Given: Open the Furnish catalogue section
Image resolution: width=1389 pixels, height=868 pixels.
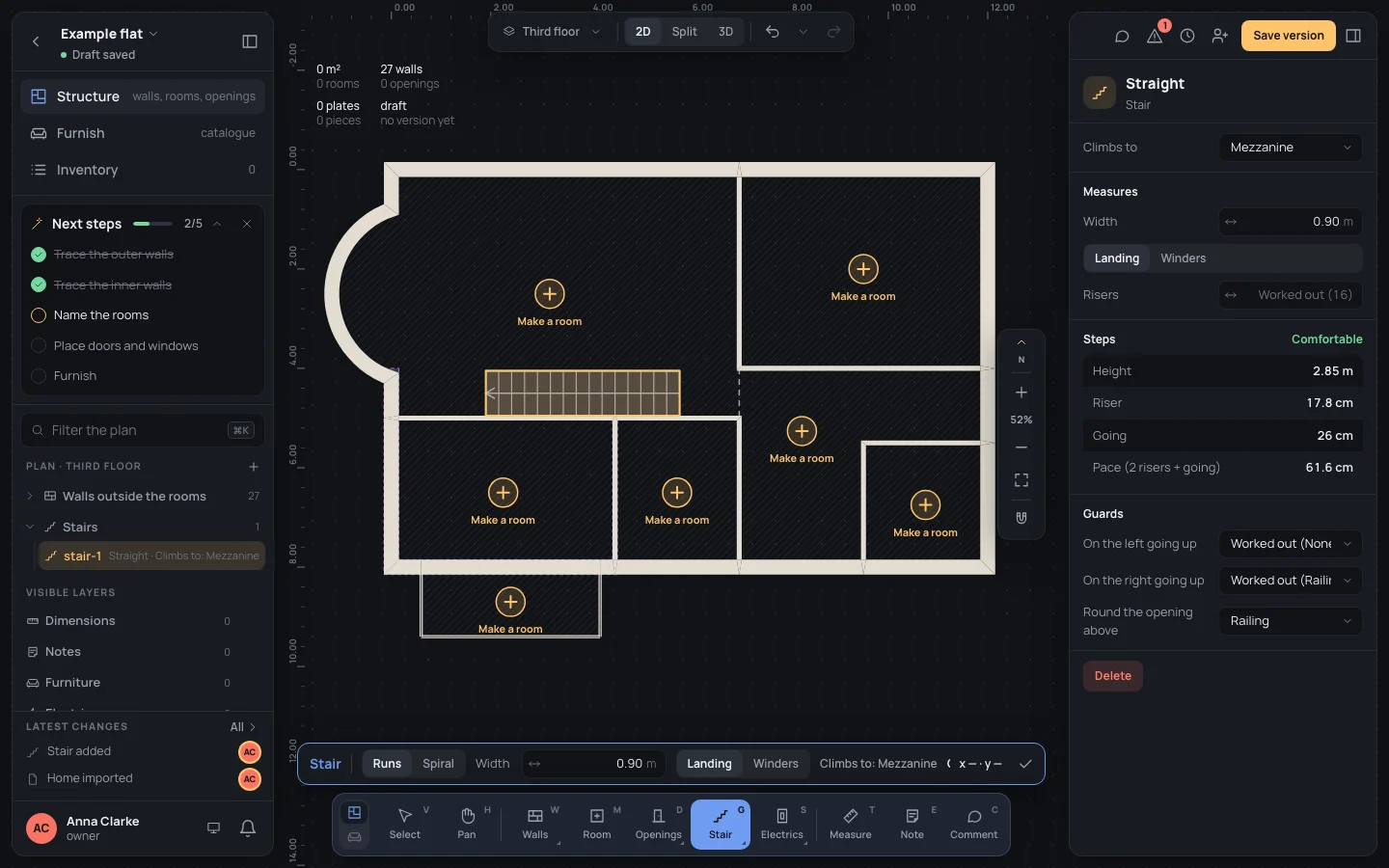Looking at the screenshot, I should [x=143, y=133].
